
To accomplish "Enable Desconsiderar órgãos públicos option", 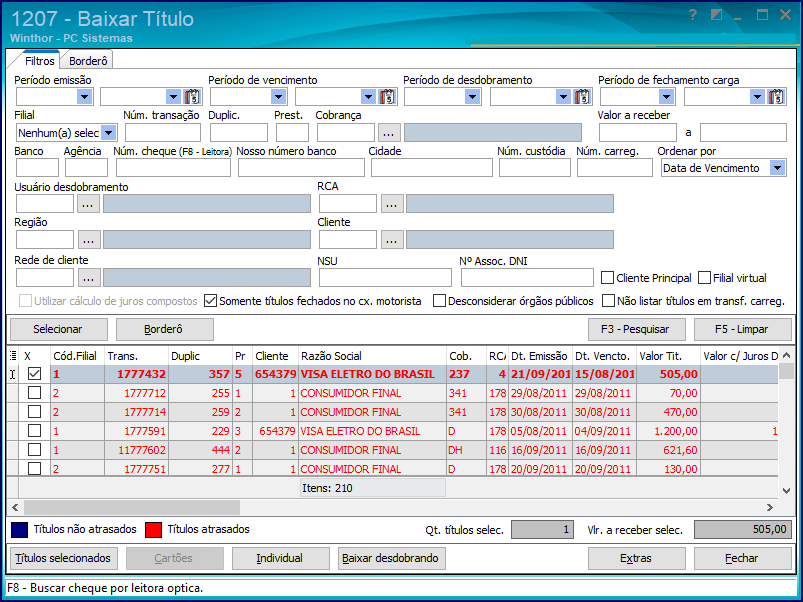I will click(439, 300).
